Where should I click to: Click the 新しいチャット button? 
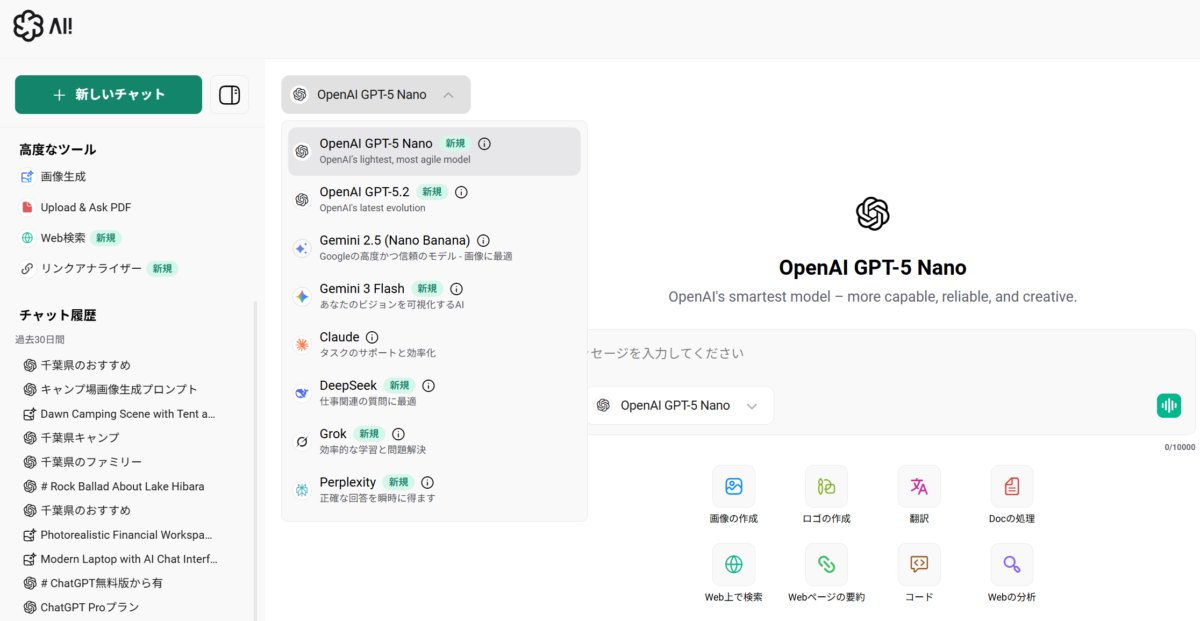108,95
